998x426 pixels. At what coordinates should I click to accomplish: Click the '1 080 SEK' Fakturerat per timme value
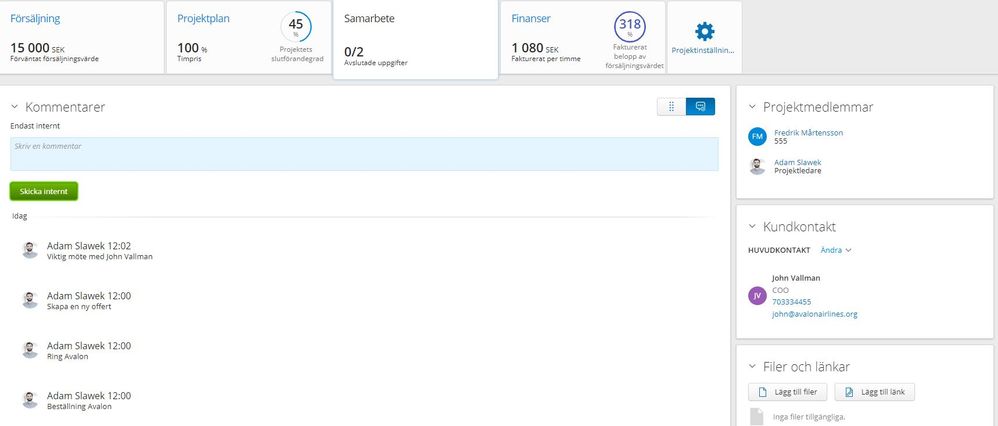tap(535, 48)
